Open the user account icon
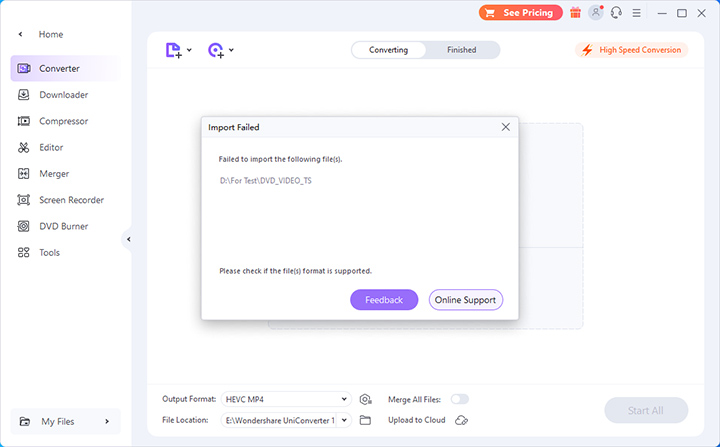 tap(596, 12)
